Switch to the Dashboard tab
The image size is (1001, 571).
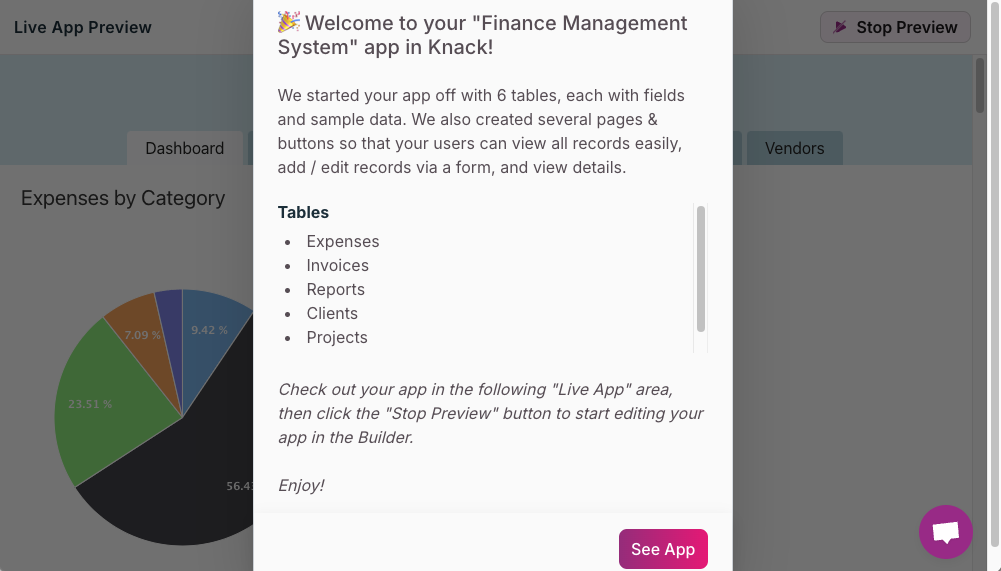(x=185, y=148)
